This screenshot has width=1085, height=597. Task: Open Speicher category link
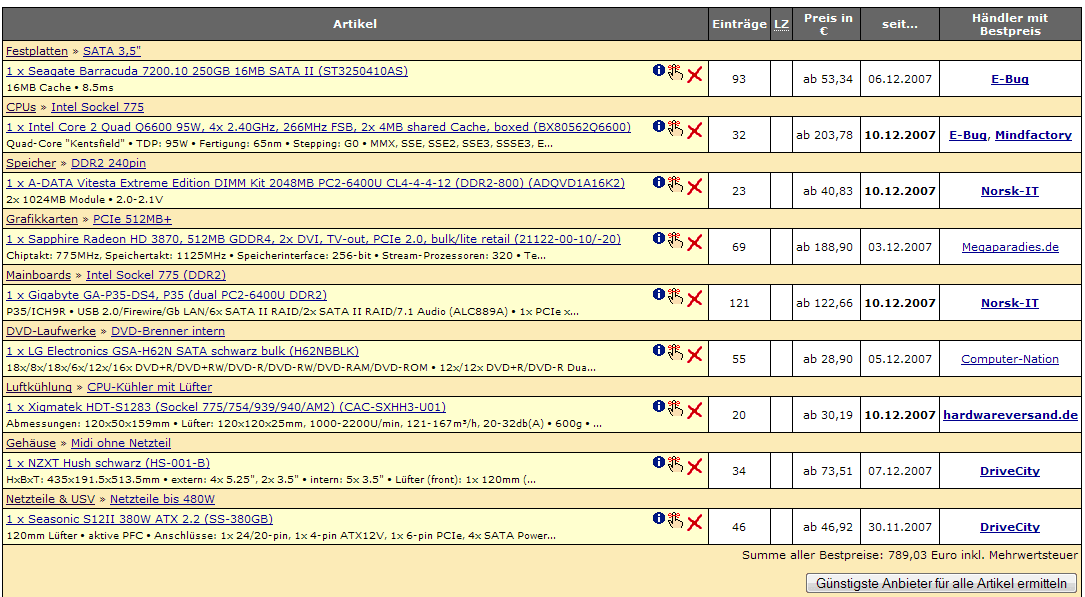[x=31, y=163]
